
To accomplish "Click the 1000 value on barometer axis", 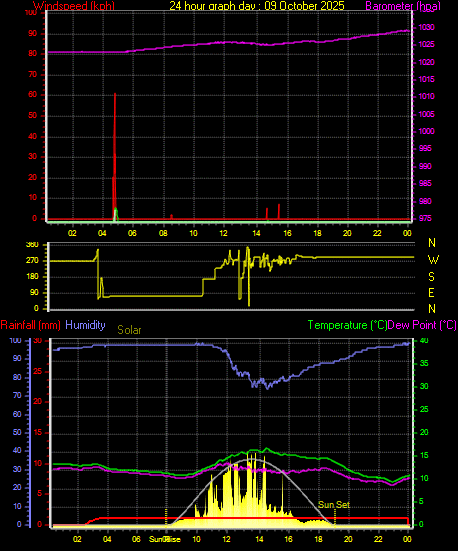I will pyautogui.click(x=426, y=131).
